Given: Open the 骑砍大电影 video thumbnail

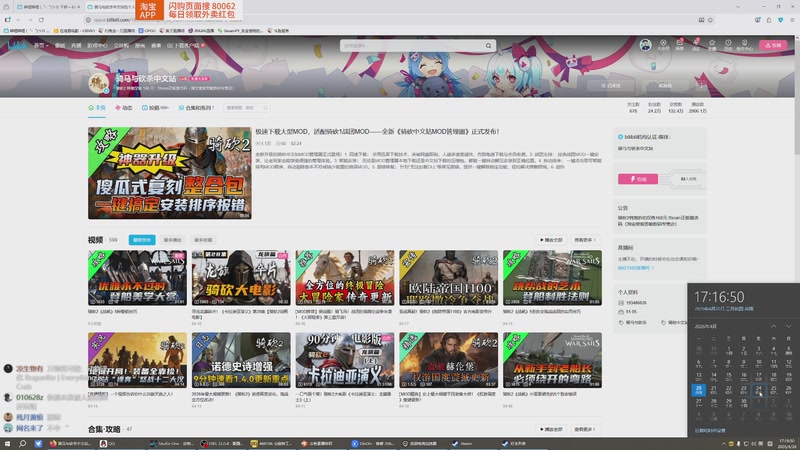Looking at the screenshot, I should (x=241, y=278).
